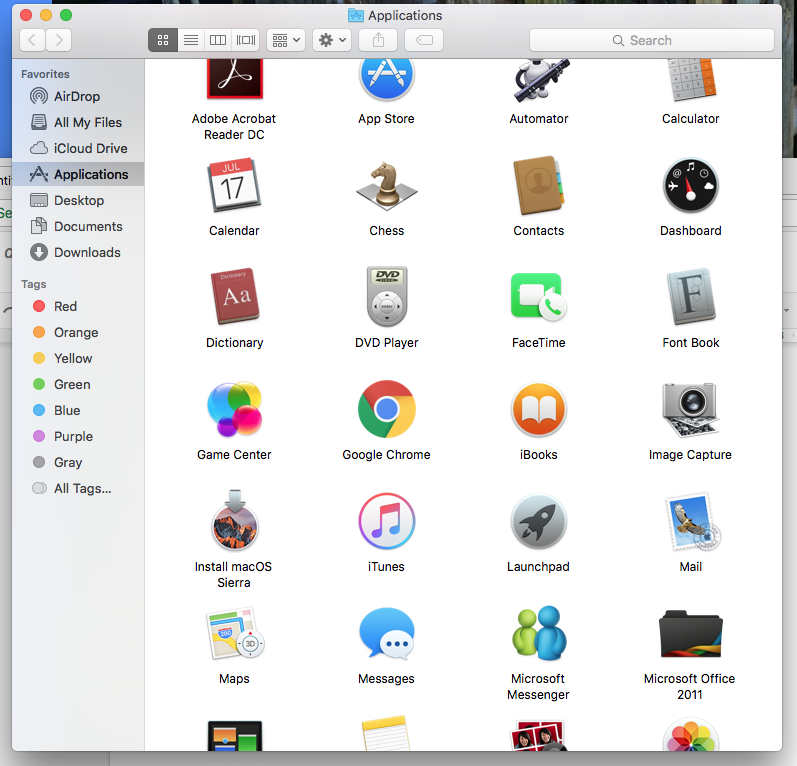Select the Microsoft Messenger icon
The height and width of the screenshot is (766, 797).
[539, 633]
